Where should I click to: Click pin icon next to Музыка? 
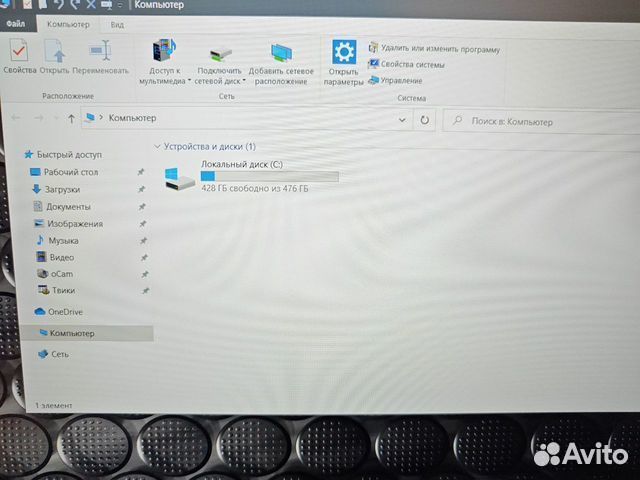click(144, 240)
